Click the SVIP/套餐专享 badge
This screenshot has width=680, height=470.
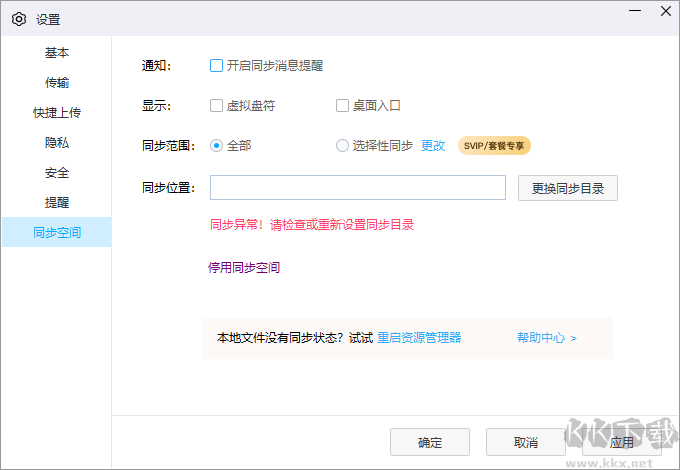(494, 146)
